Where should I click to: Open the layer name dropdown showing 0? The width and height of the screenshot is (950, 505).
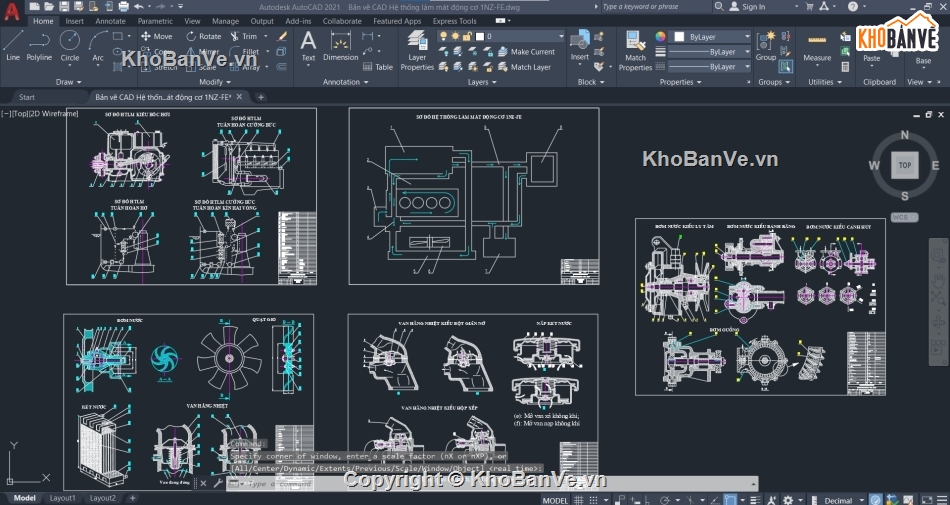coord(501,36)
